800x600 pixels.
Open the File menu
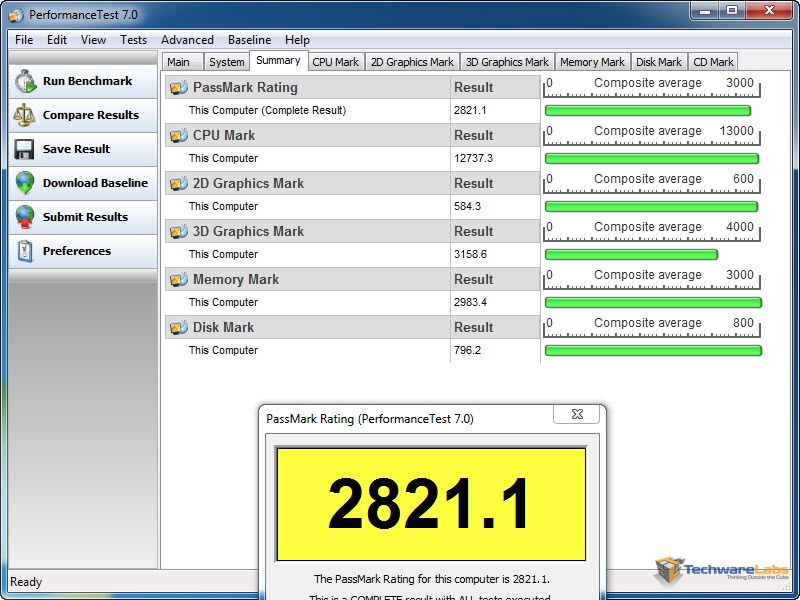24,40
